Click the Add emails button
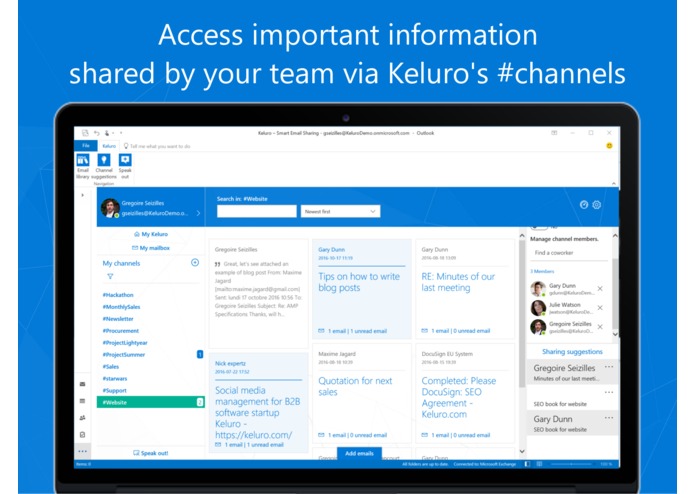This screenshot has width=695, height=494. pyautogui.click(x=359, y=453)
